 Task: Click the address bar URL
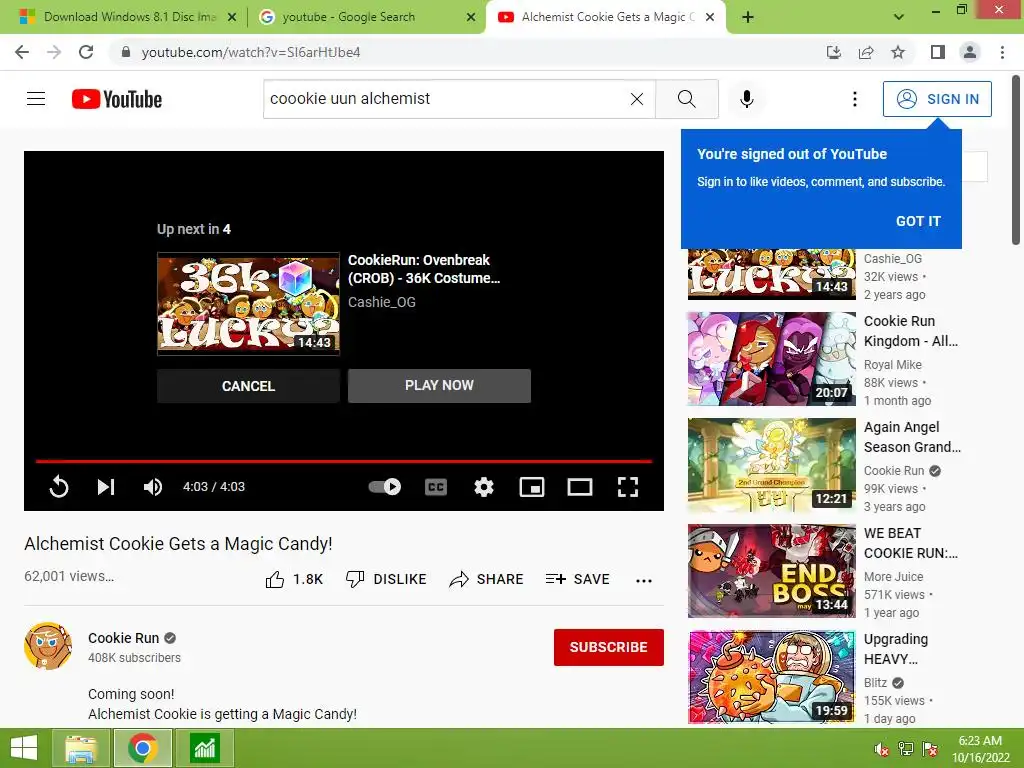point(251,52)
